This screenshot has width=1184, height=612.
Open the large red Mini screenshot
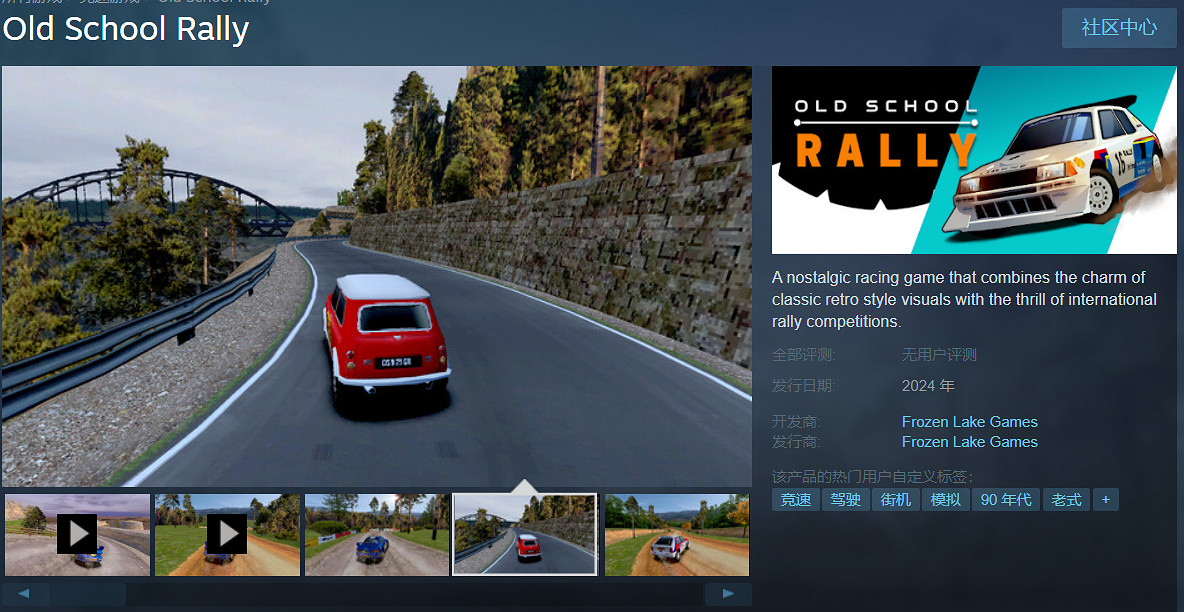[376, 276]
